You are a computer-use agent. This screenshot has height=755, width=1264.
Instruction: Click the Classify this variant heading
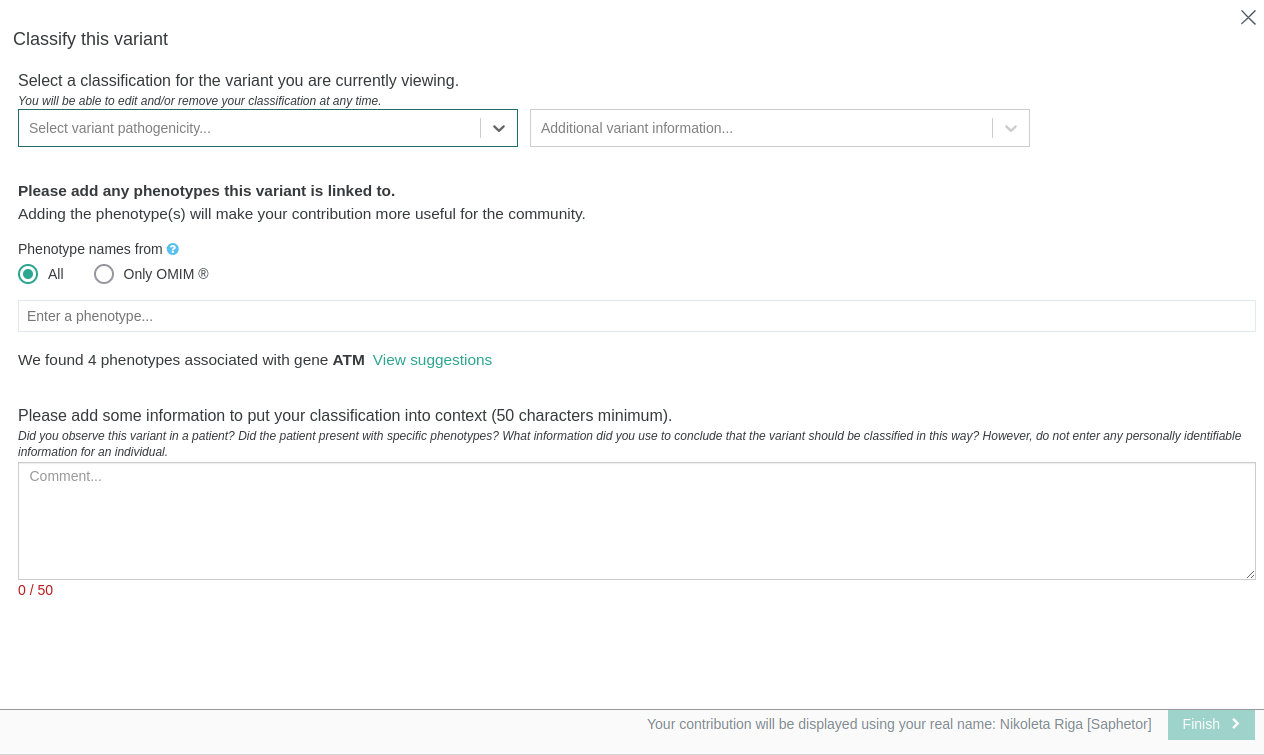coord(90,39)
